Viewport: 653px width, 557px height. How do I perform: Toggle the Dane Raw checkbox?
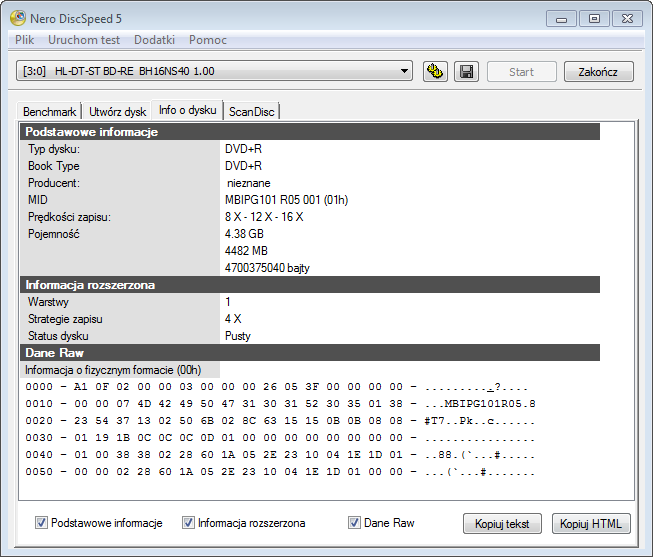354,522
